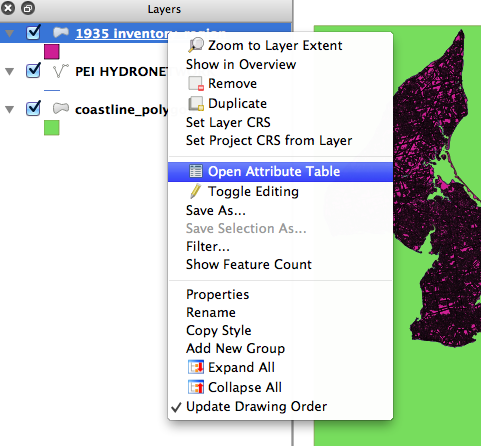Image resolution: width=481 pixels, height=446 pixels.
Task: Click the PEI HYDRONETWORK line layer icon
Action: 61,71
